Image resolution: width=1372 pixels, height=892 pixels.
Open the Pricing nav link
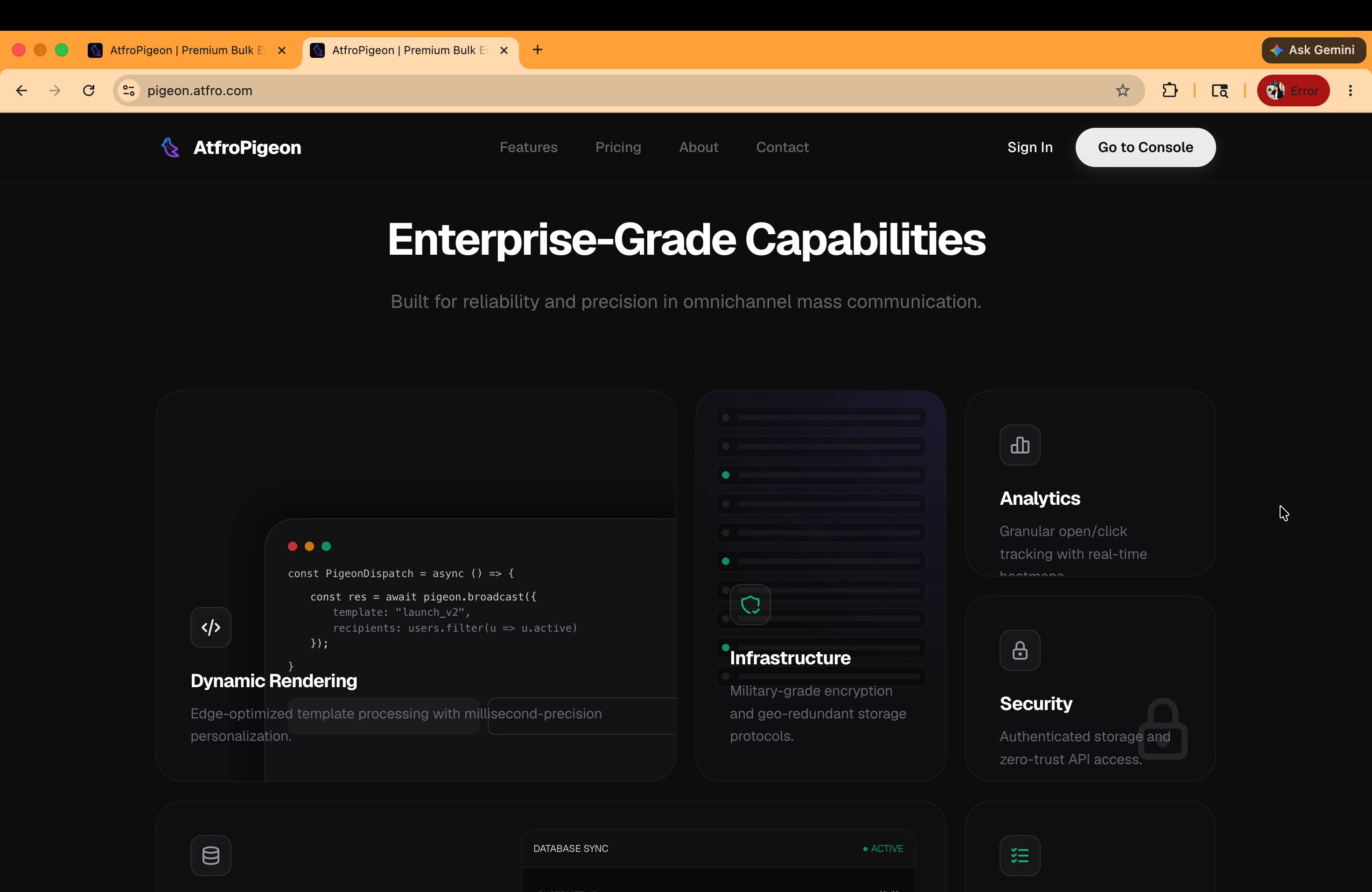coord(618,147)
